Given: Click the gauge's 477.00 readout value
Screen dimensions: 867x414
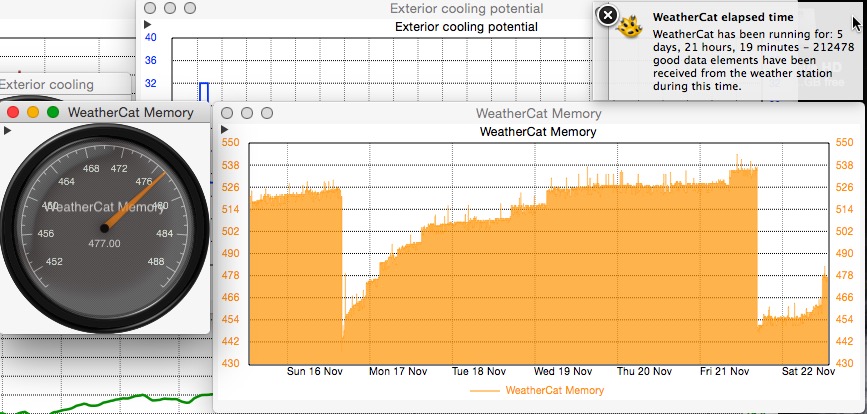Looking at the screenshot, I should (x=103, y=244).
